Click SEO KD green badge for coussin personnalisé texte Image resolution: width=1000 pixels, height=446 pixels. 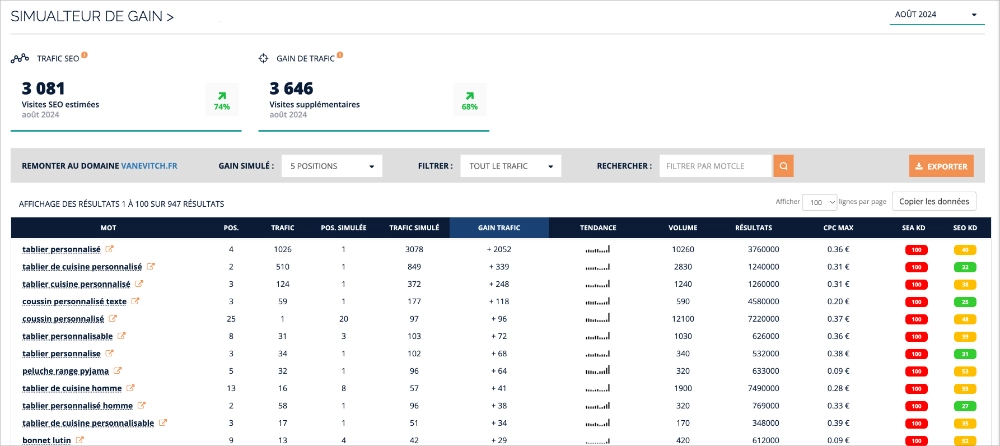[966, 301]
